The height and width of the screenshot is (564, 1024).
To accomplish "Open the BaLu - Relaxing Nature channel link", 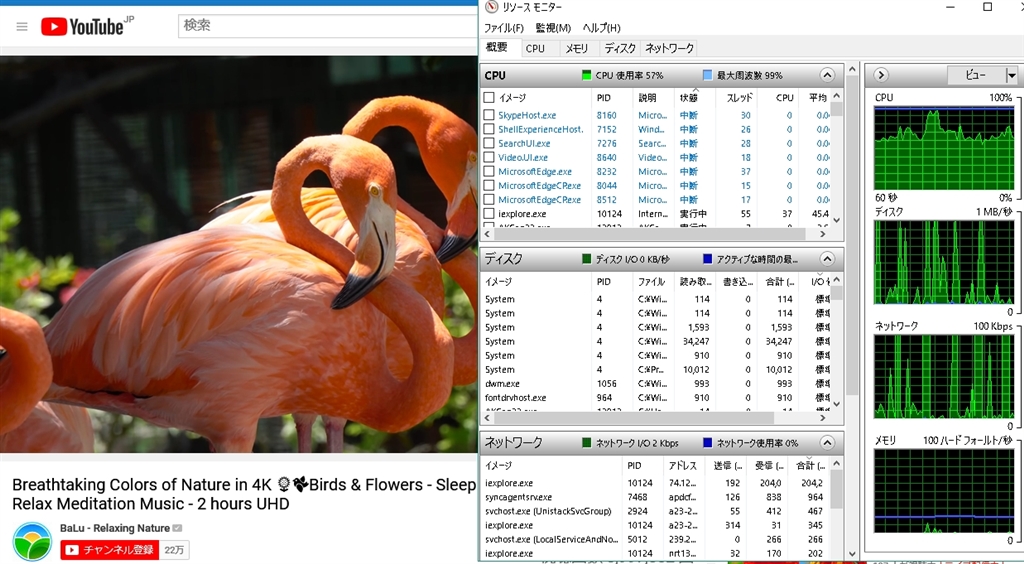I will [x=115, y=528].
